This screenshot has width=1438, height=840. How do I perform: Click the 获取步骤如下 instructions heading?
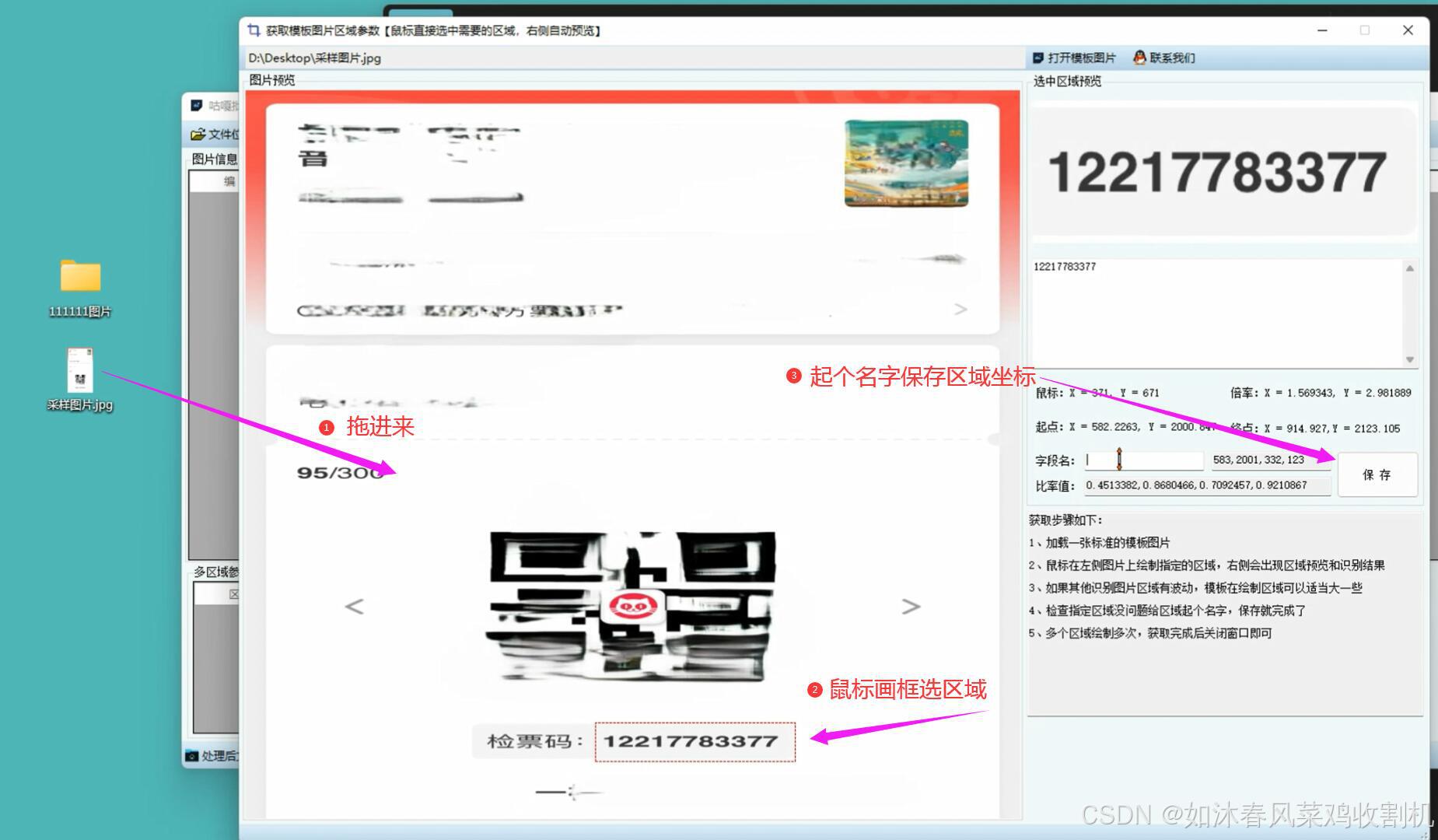pyautogui.click(x=1065, y=520)
